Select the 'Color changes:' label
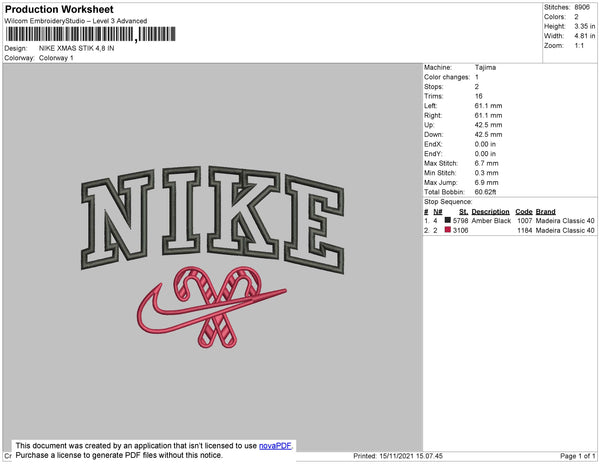600x464 pixels. click(447, 77)
